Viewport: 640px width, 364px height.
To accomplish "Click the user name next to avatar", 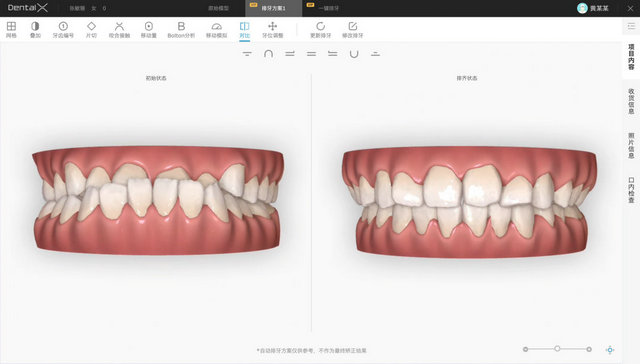I will (599, 8).
